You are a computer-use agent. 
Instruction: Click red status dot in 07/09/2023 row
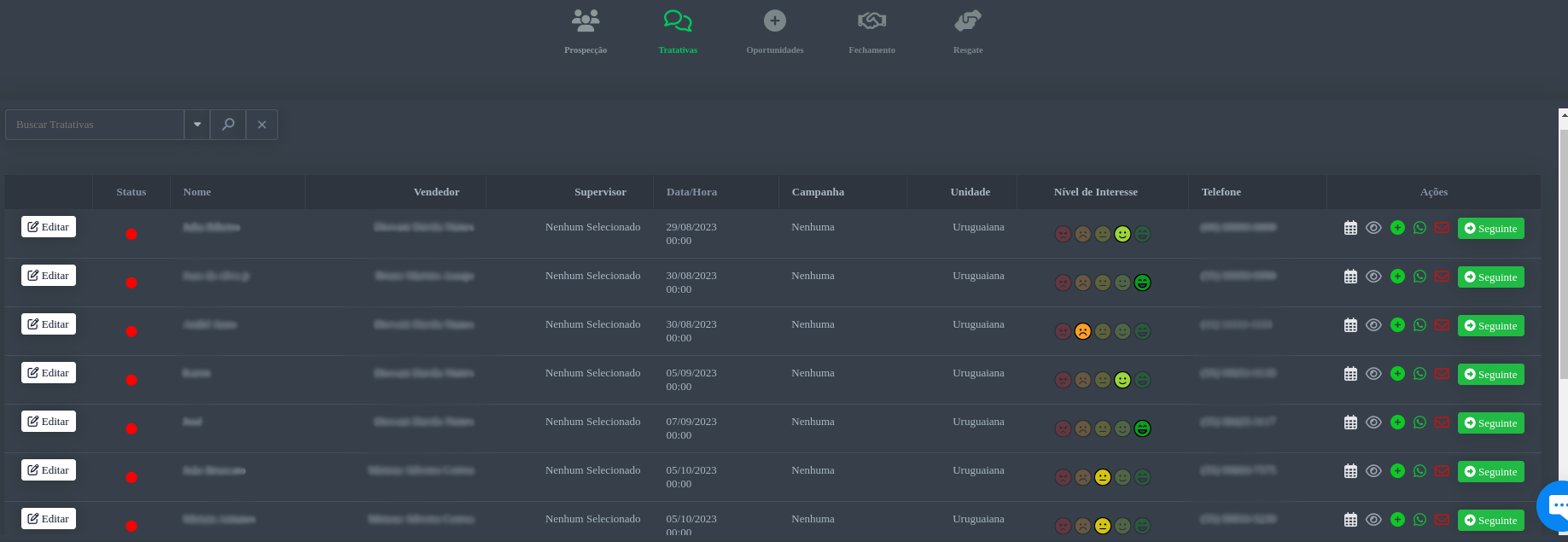[x=131, y=428]
